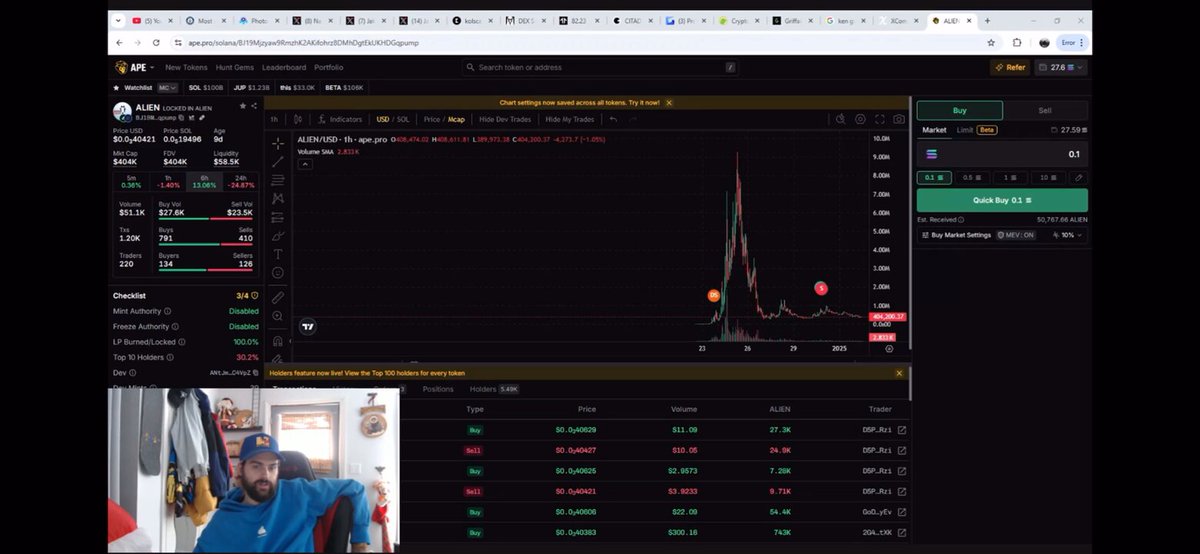Open chart quick search icon

[841, 119]
